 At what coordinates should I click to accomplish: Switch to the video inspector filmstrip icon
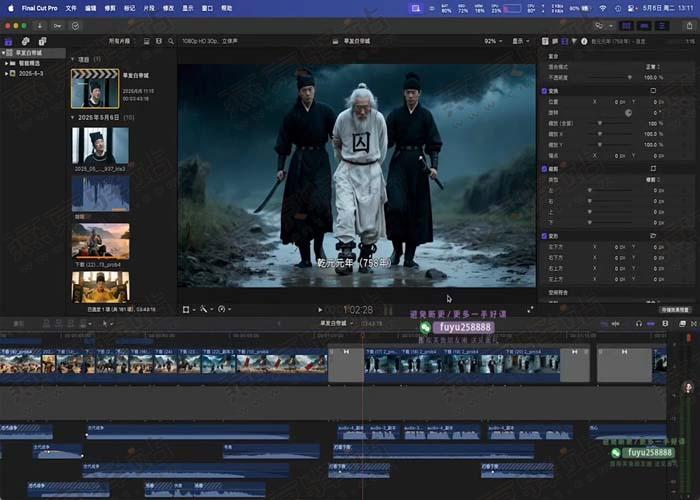[564, 41]
